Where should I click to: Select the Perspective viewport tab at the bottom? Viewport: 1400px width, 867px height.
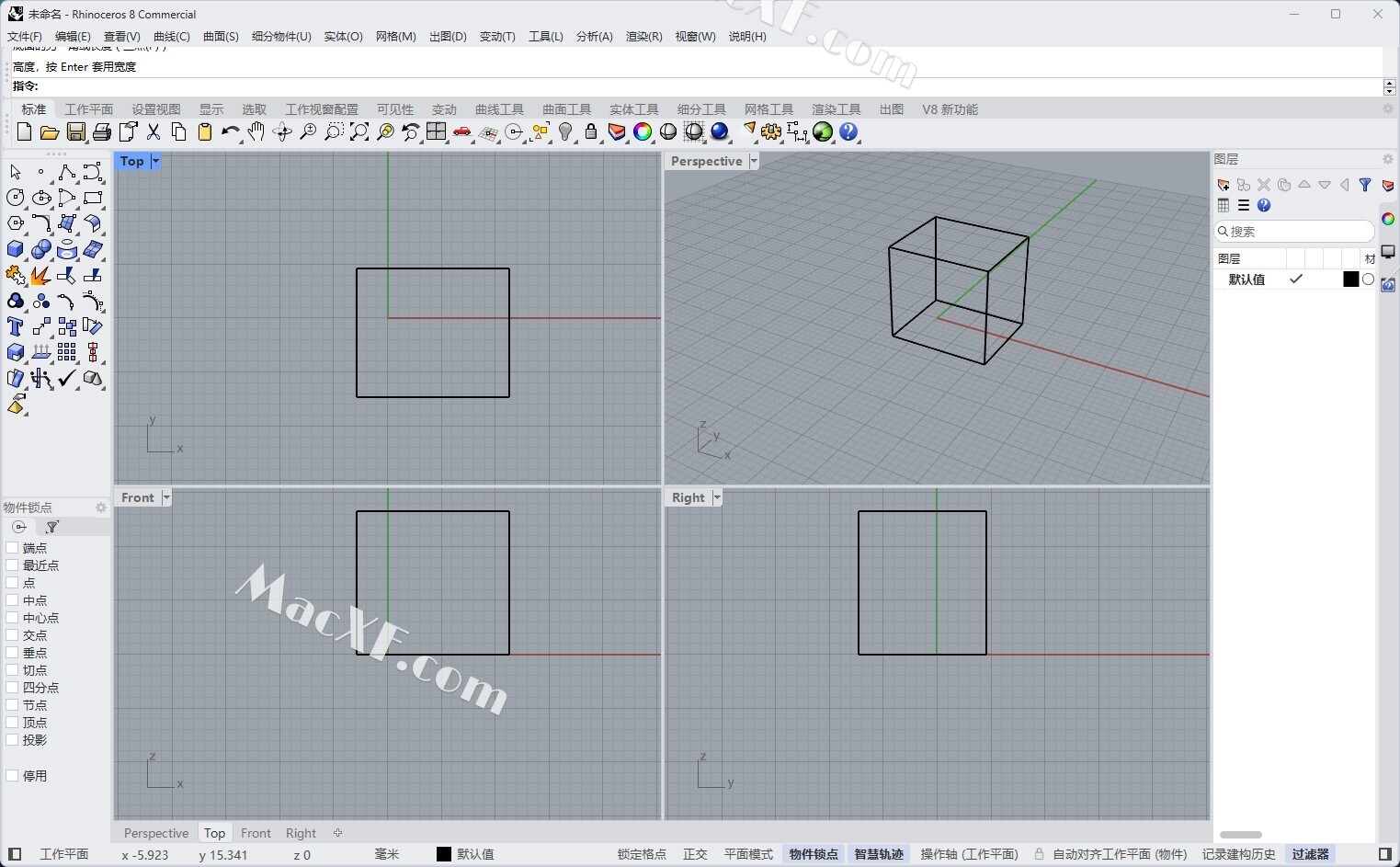point(156,833)
